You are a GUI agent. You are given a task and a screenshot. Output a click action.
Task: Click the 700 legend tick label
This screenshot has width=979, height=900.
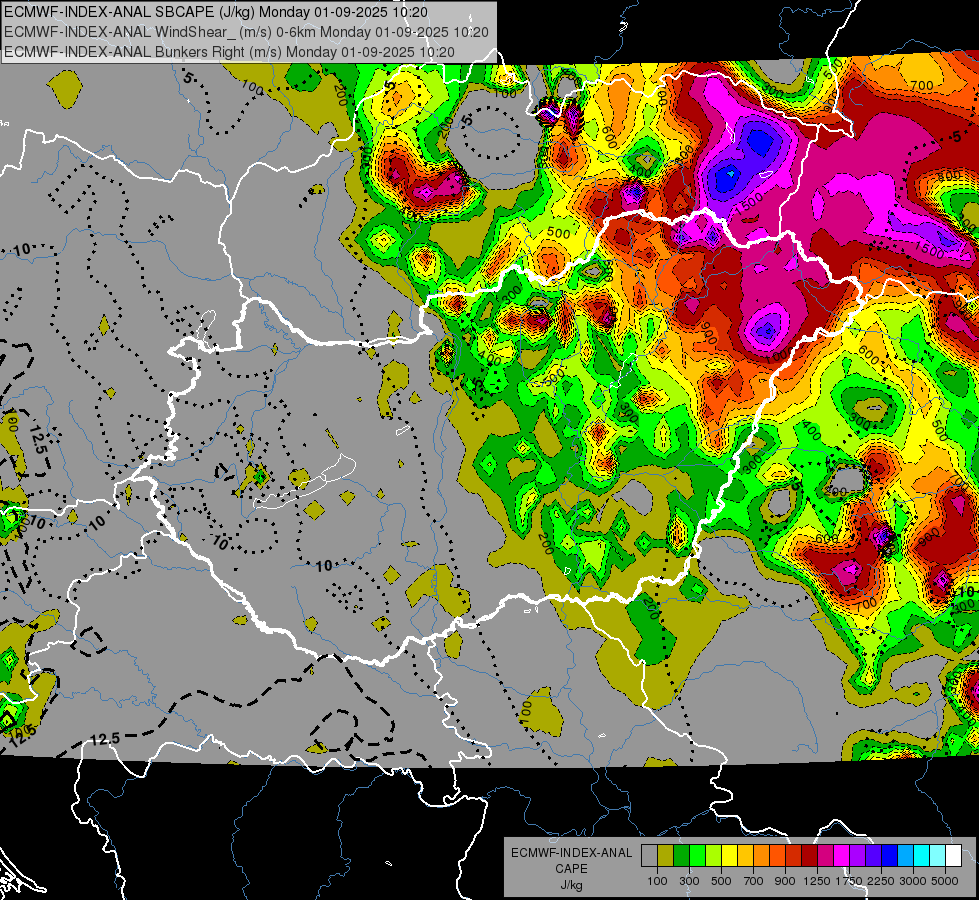tap(754, 881)
